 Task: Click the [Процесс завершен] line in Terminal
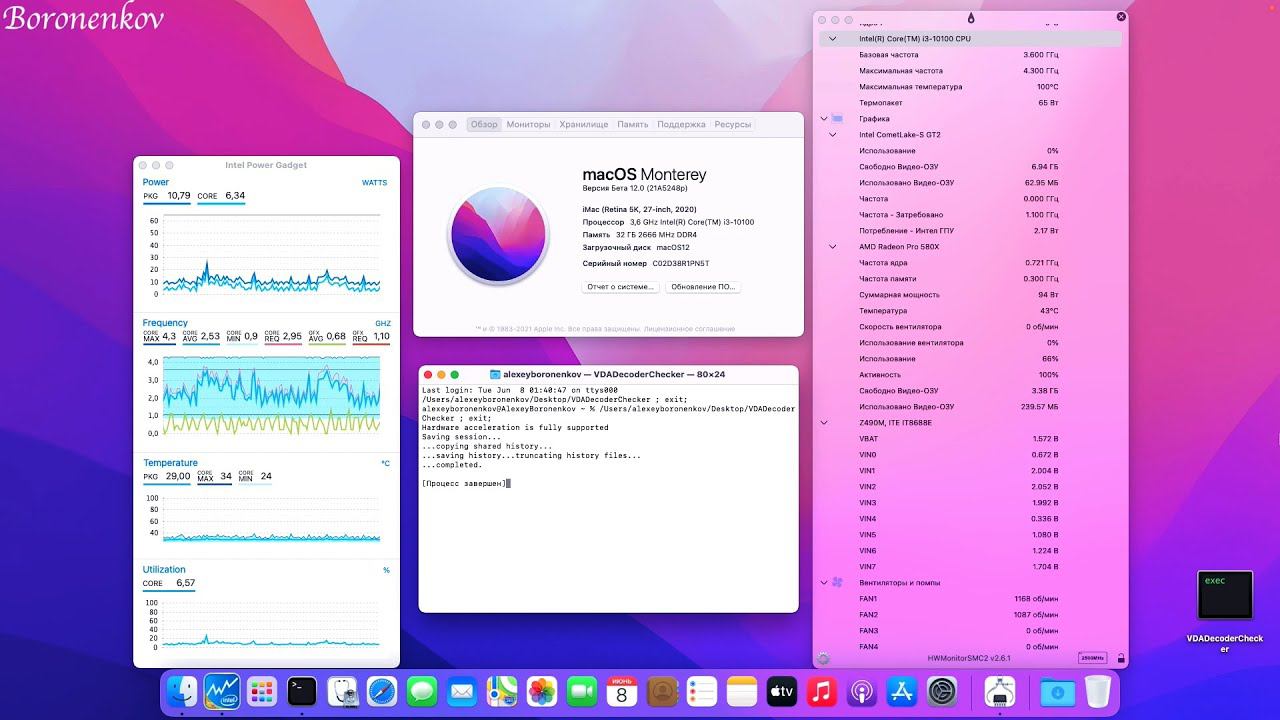(x=464, y=484)
